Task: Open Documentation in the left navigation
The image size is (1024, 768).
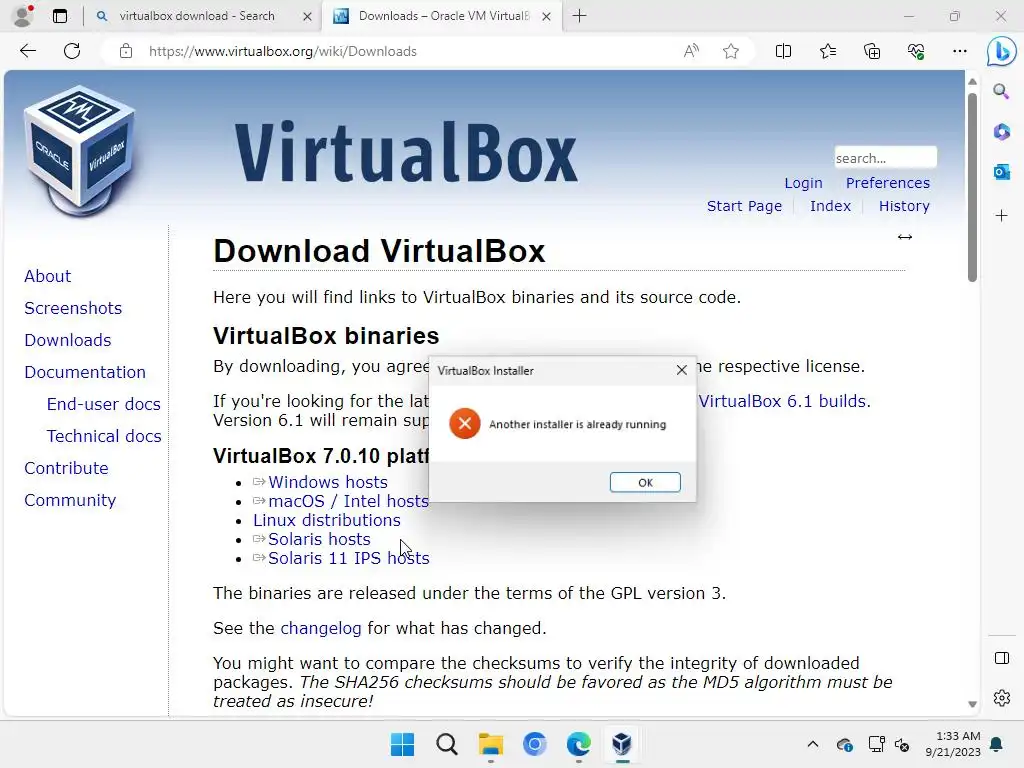Action: pos(85,372)
